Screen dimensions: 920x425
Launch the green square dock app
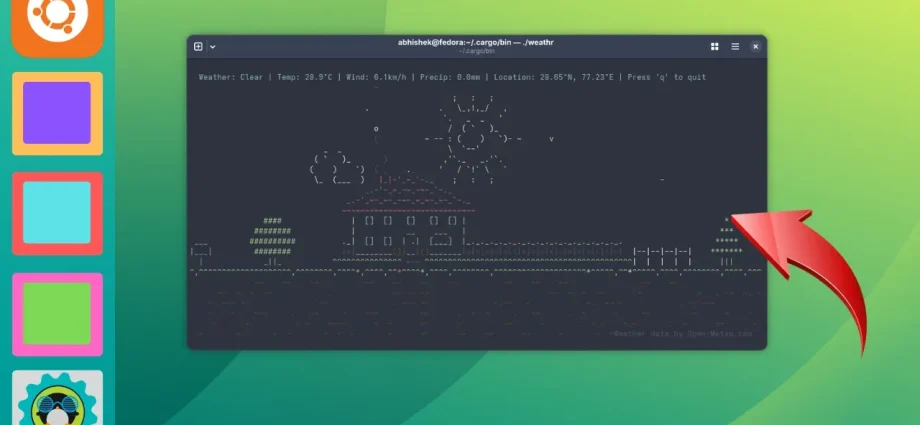(58, 314)
